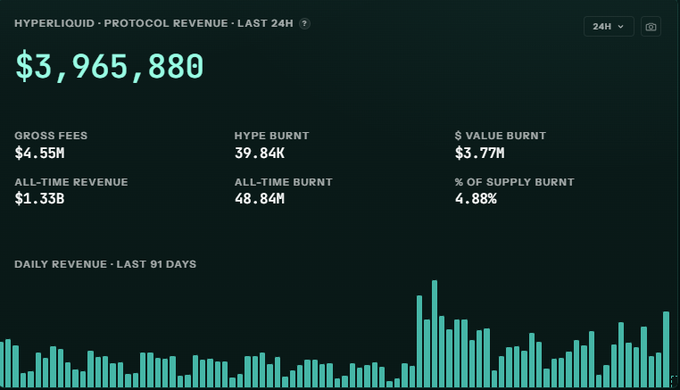The width and height of the screenshot is (680, 390).
Task: Click the All-Time Revenue value $1.33B
Action: point(39,199)
